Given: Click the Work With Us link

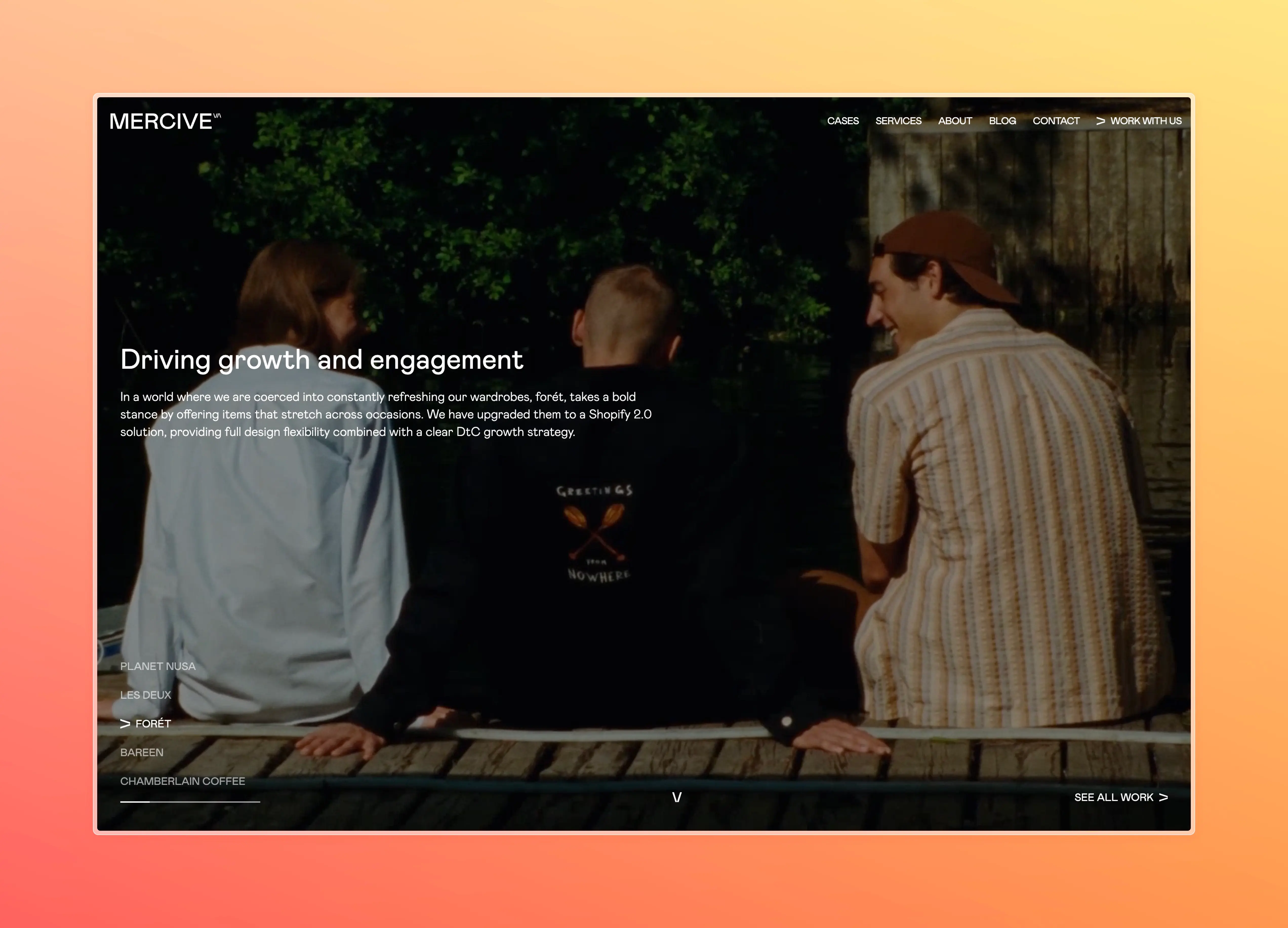Looking at the screenshot, I should (x=1139, y=121).
